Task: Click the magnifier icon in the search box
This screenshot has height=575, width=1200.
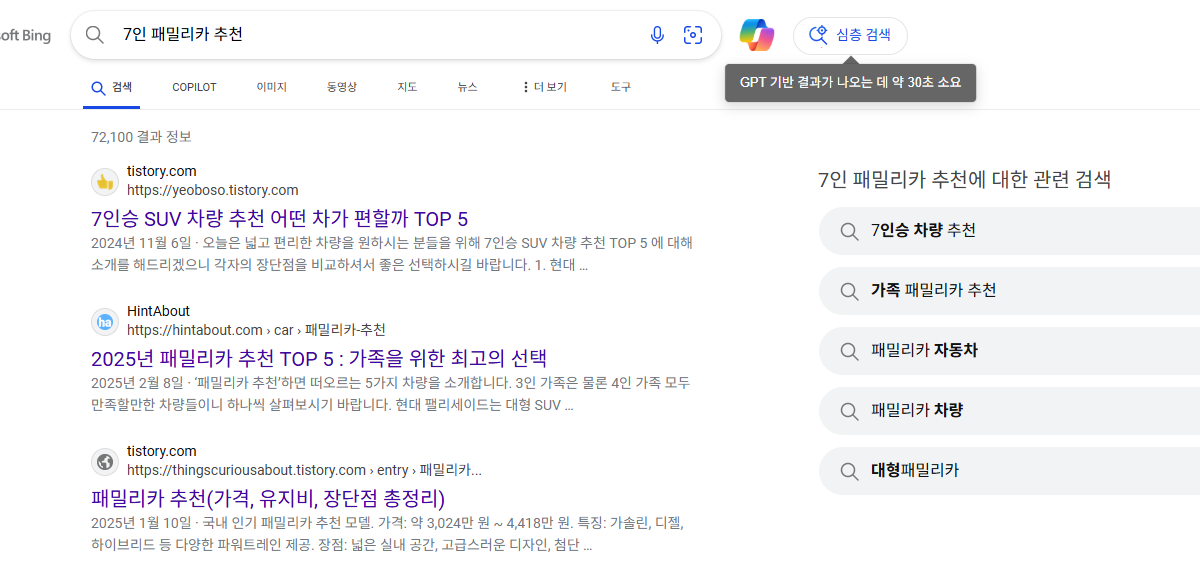Action: click(95, 35)
